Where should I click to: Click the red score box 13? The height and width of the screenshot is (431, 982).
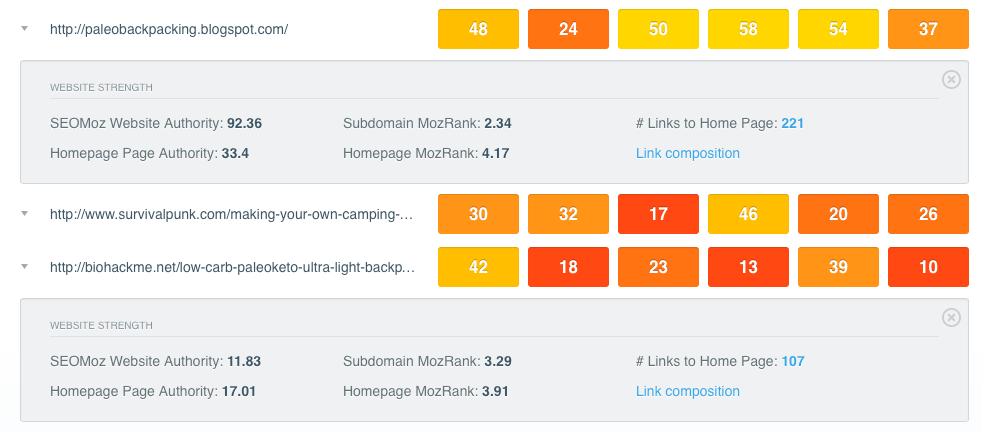pyautogui.click(x=748, y=267)
